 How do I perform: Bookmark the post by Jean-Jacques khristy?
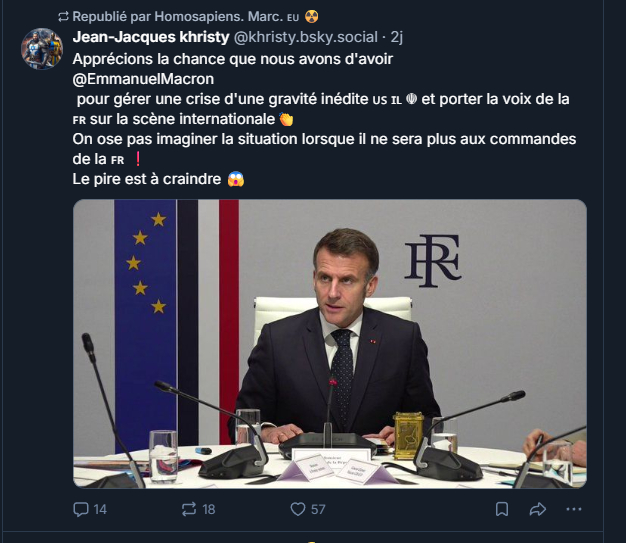pyautogui.click(x=502, y=509)
